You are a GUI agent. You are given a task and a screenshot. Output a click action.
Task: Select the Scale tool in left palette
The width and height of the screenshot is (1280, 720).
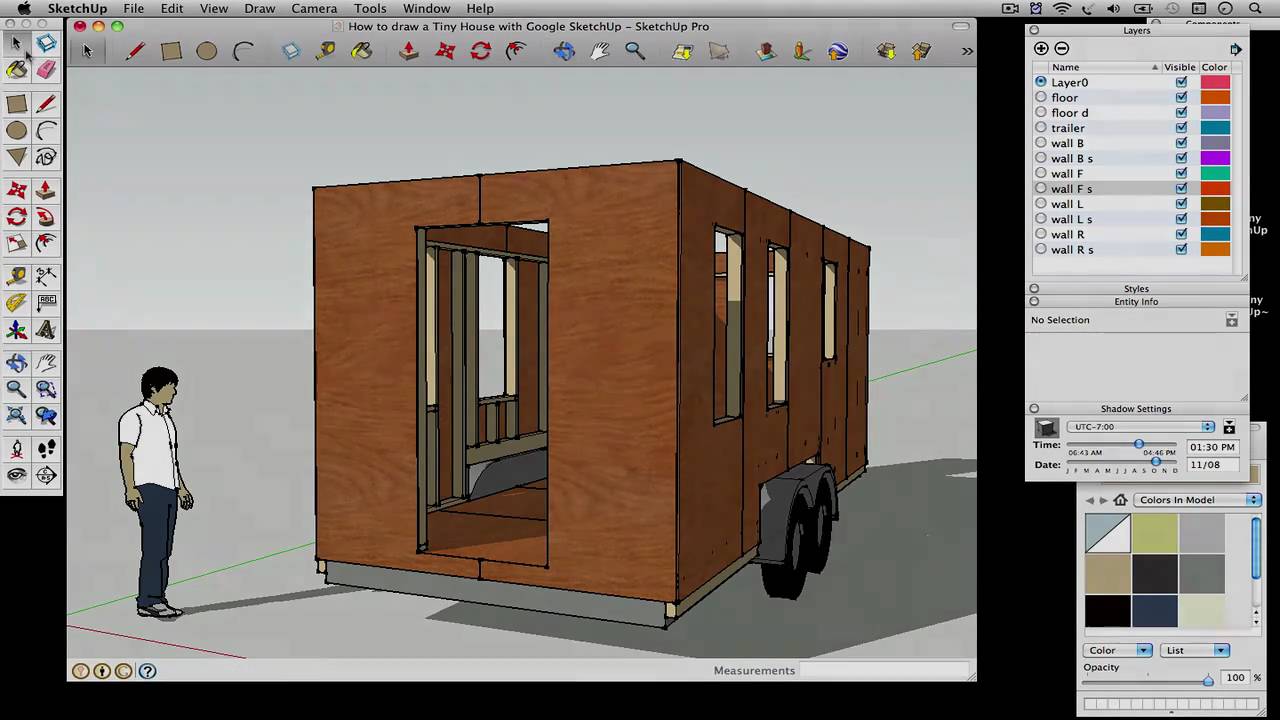click(x=17, y=243)
